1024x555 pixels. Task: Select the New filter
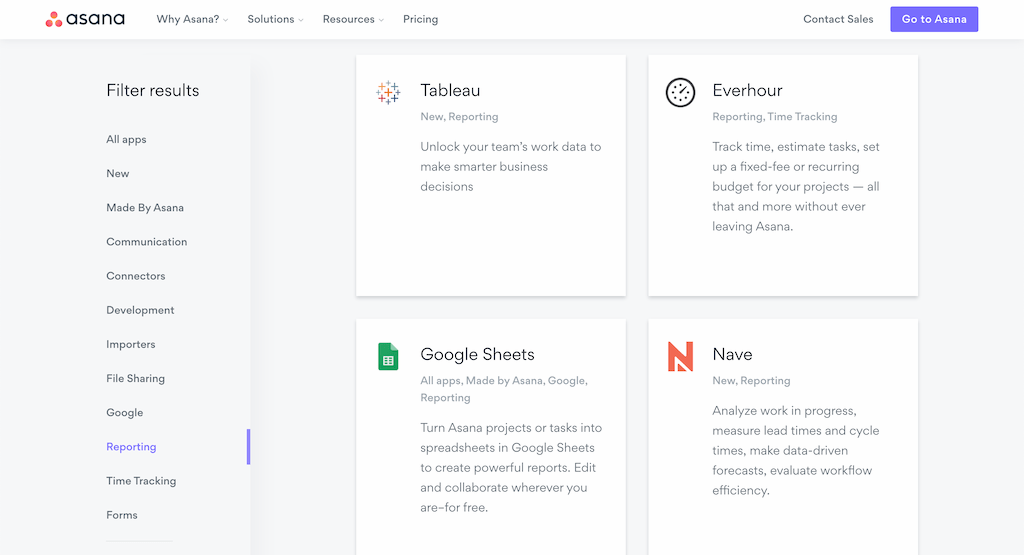point(118,173)
